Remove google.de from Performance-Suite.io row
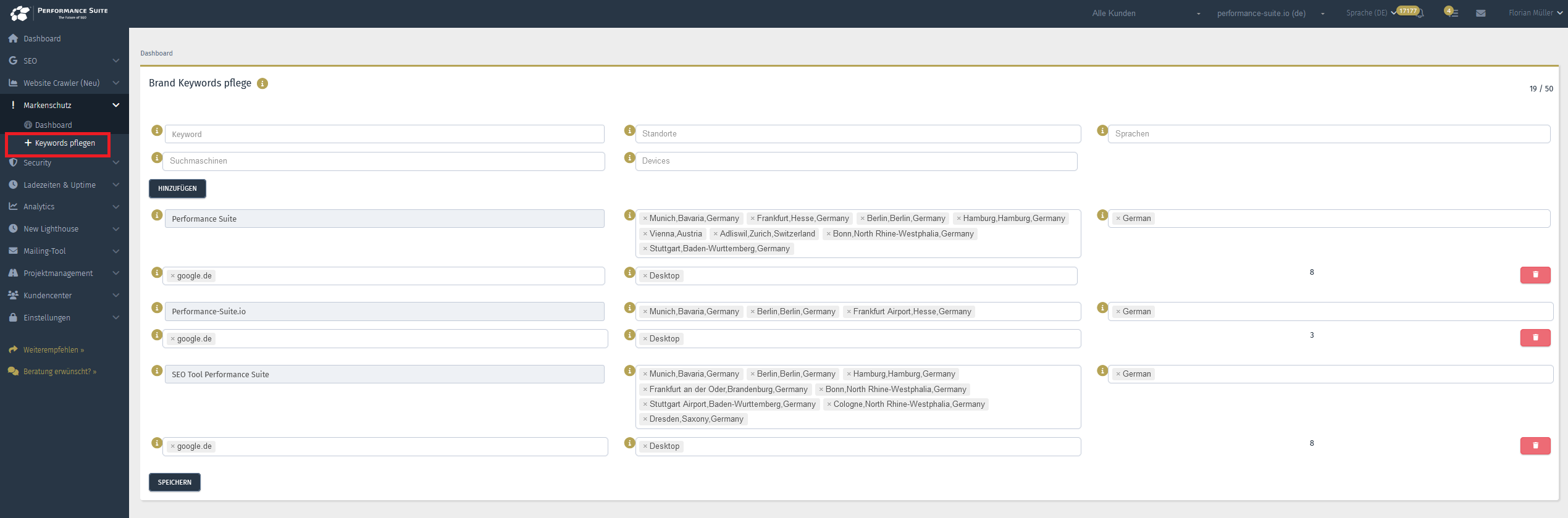The height and width of the screenshot is (518, 1568). (172, 339)
